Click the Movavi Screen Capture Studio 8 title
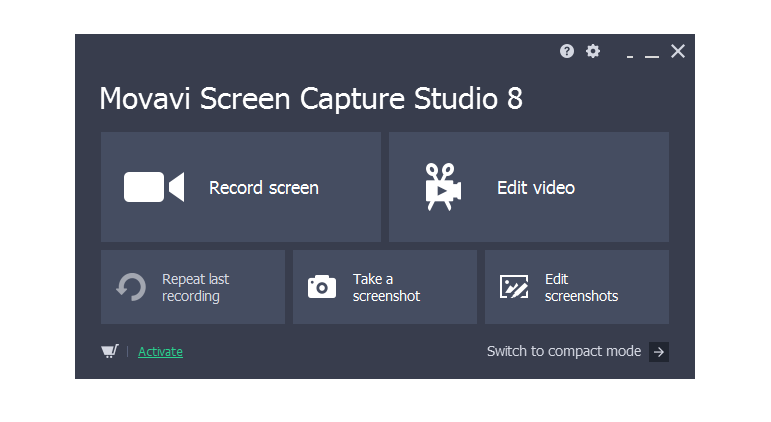The image size is (771, 422). 311,98
